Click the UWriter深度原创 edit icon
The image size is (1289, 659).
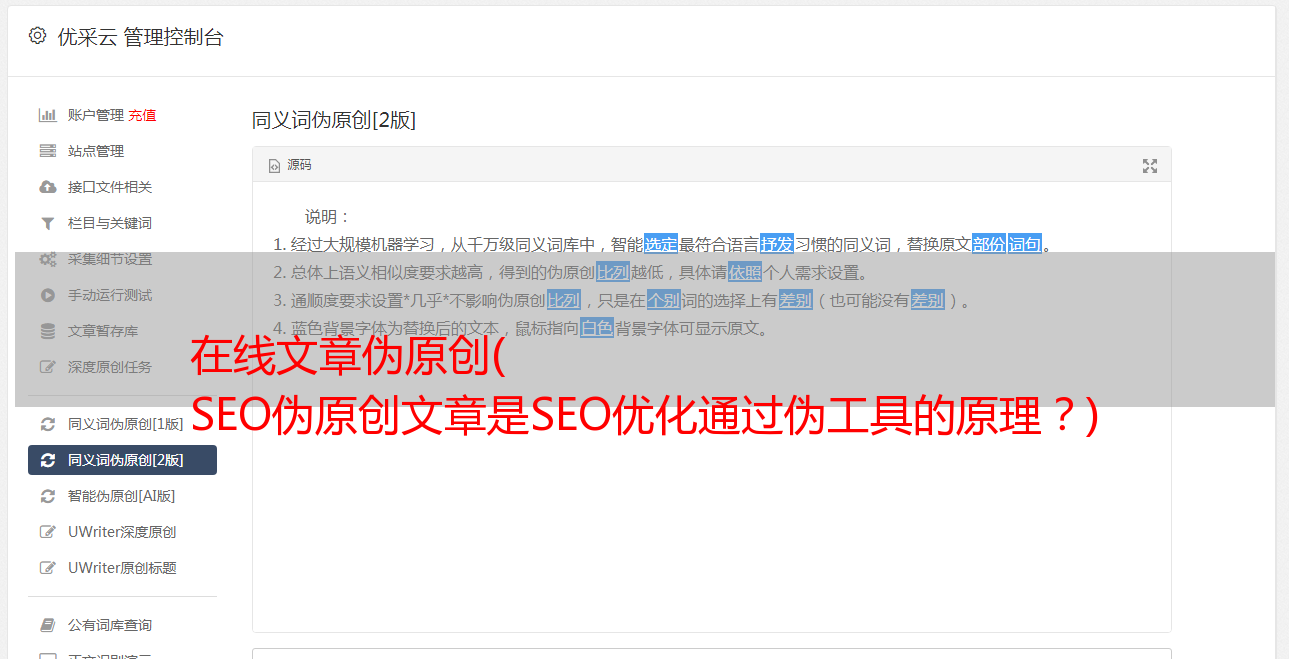[x=47, y=532]
